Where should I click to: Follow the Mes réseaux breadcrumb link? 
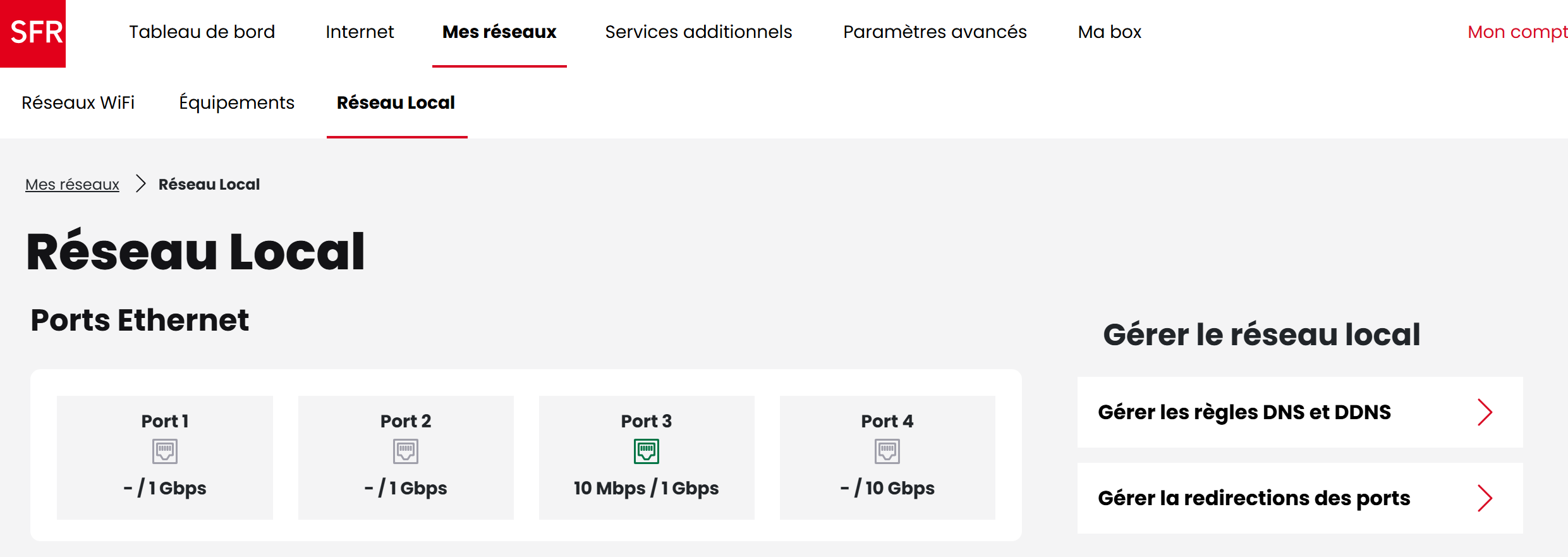coord(72,185)
